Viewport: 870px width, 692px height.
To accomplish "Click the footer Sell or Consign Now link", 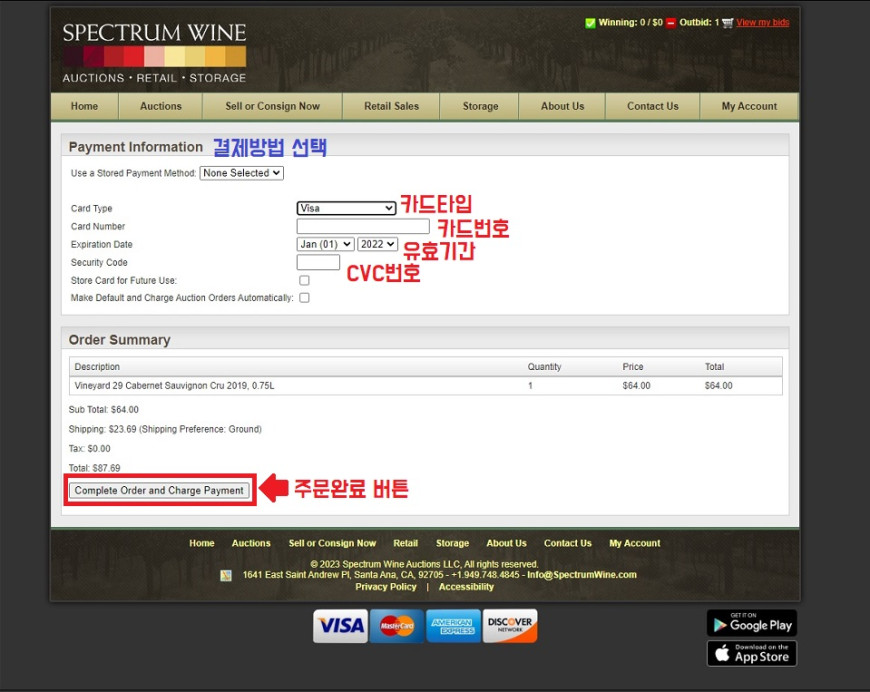I will 332,543.
